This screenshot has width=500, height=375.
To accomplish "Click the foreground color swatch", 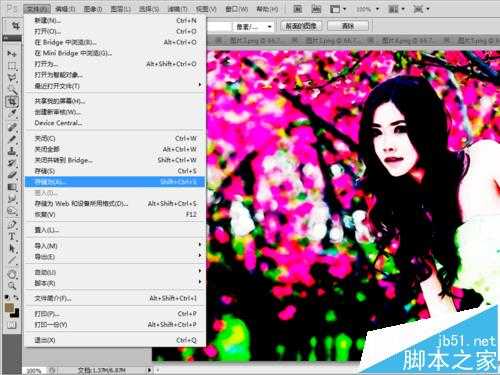I will click(x=9, y=308).
